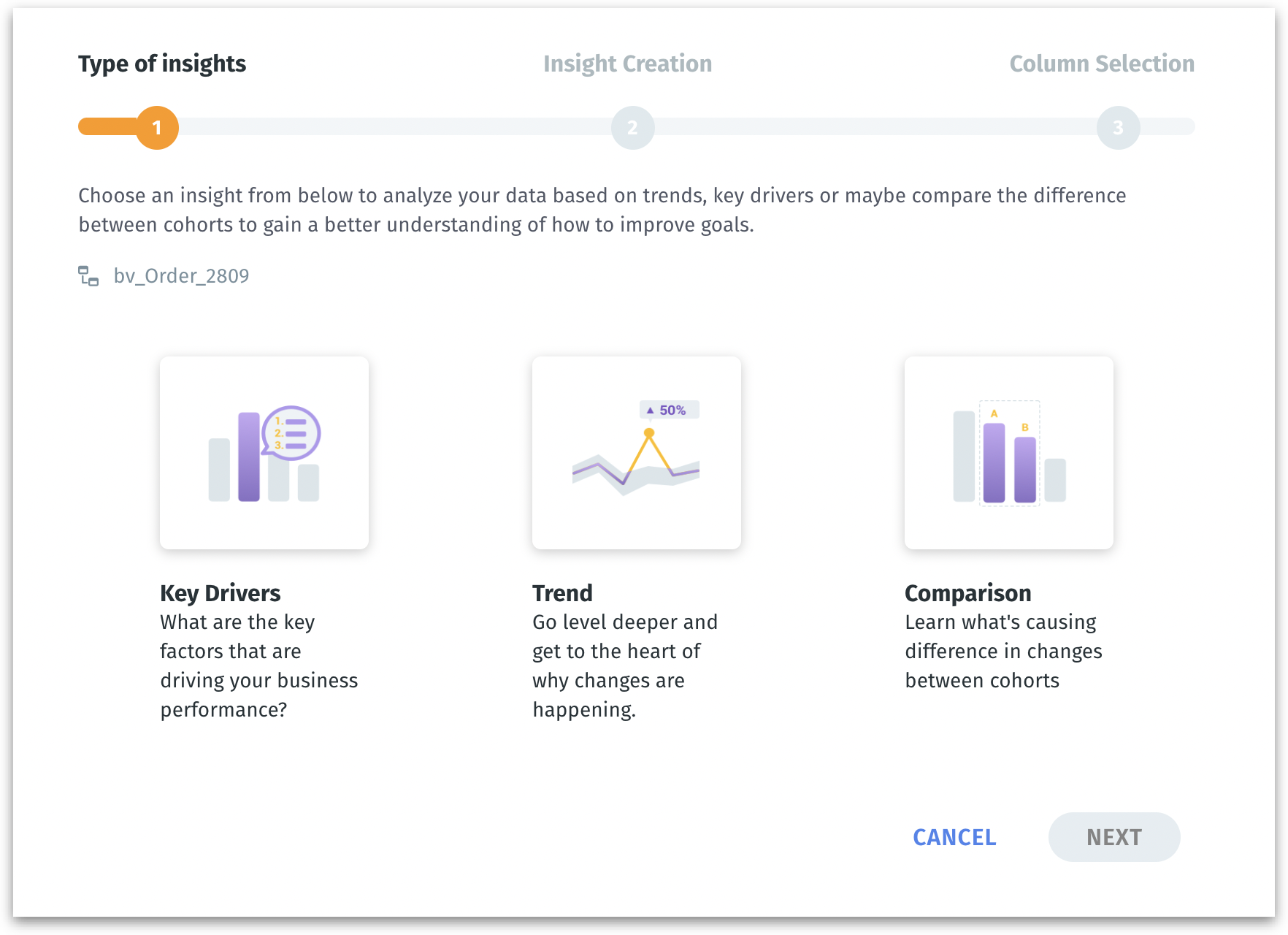Select the Trend insight card

pos(637,453)
